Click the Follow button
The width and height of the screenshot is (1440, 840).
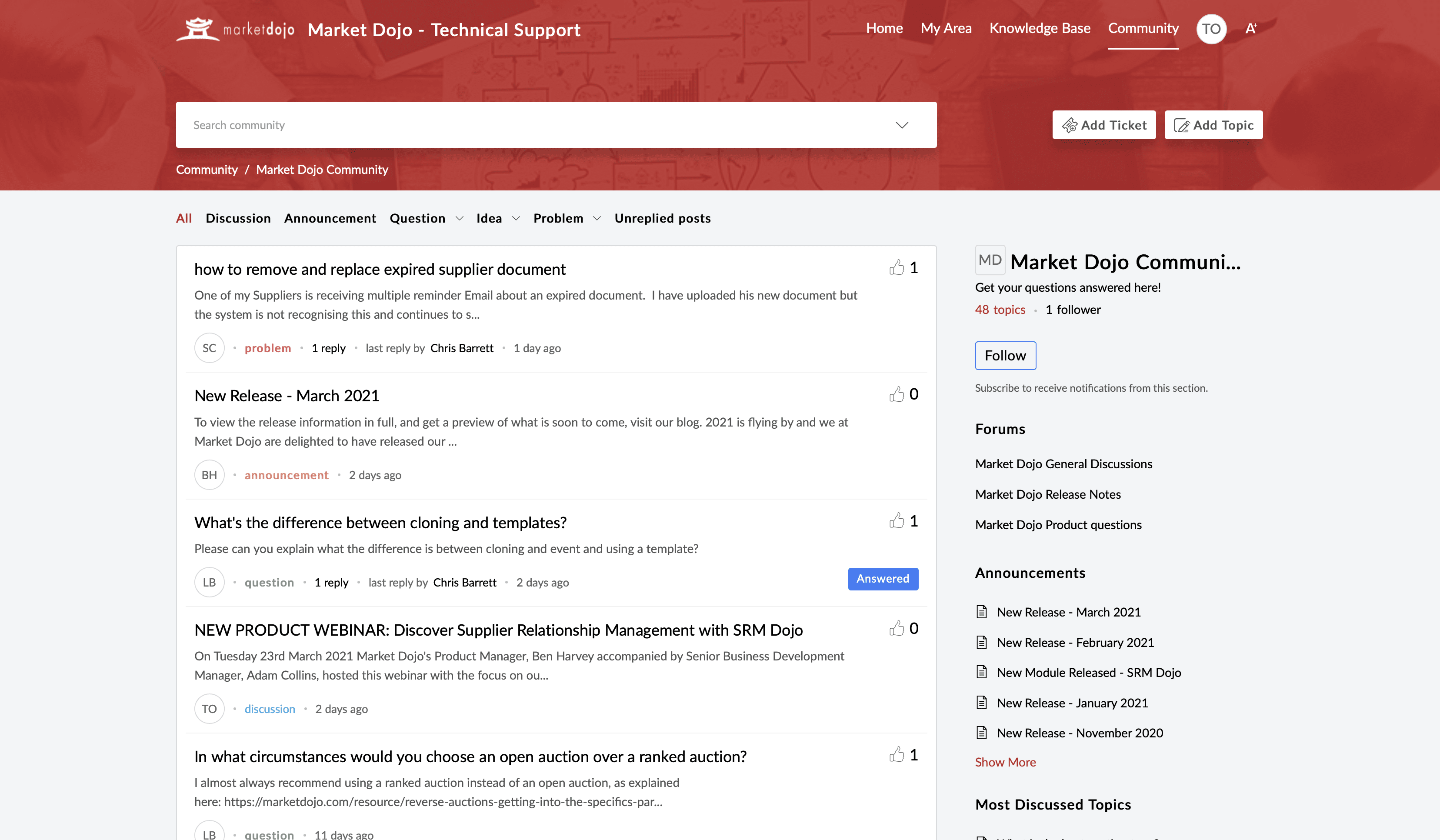click(x=1005, y=355)
